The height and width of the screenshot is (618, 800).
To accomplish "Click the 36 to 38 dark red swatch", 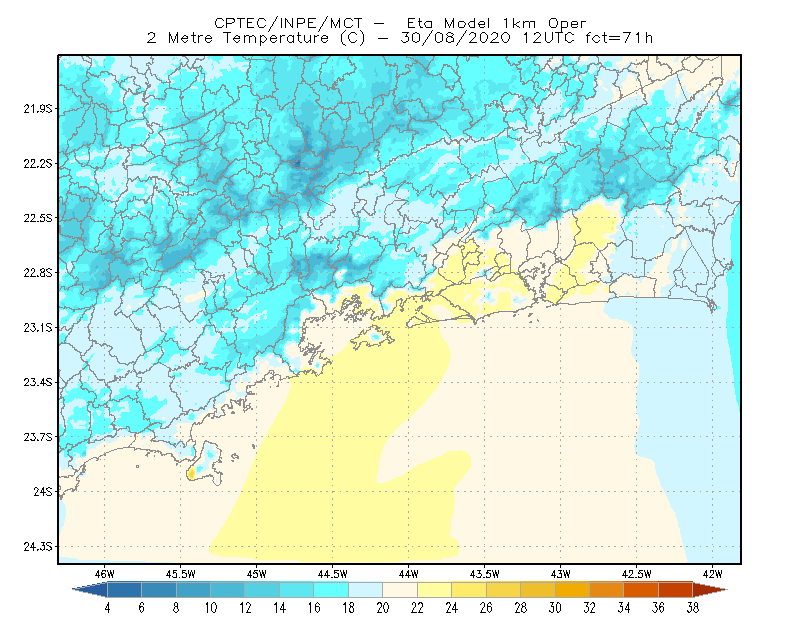I will (x=676, y=590).
